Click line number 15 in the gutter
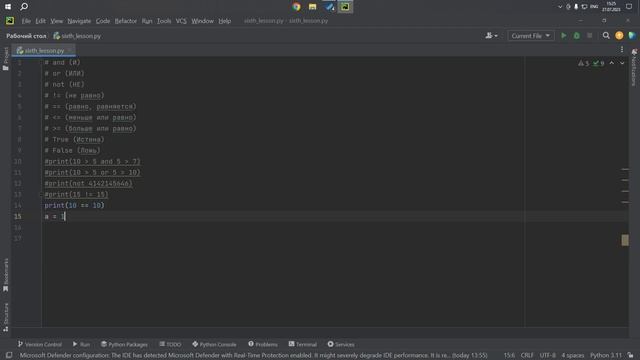 tap(18, 216)
